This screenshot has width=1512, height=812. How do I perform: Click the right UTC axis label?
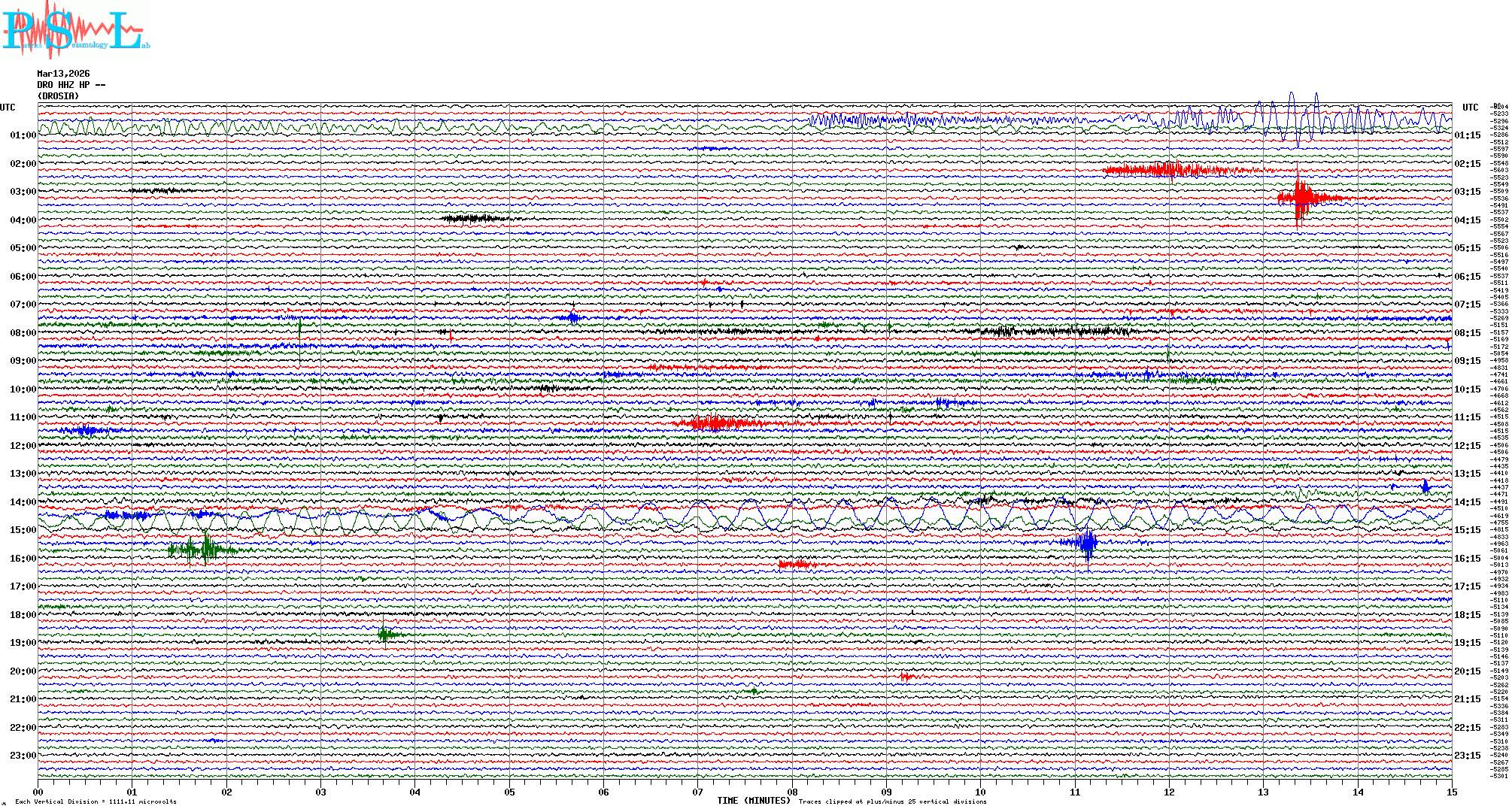1470,108
